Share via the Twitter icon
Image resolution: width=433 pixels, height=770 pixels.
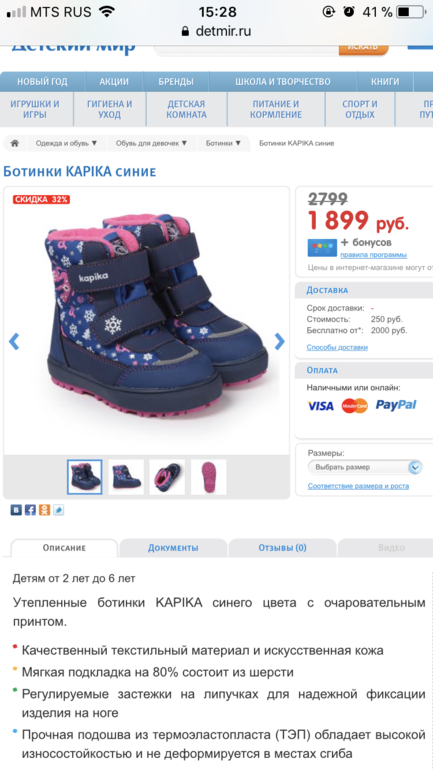tap(59, 510)
